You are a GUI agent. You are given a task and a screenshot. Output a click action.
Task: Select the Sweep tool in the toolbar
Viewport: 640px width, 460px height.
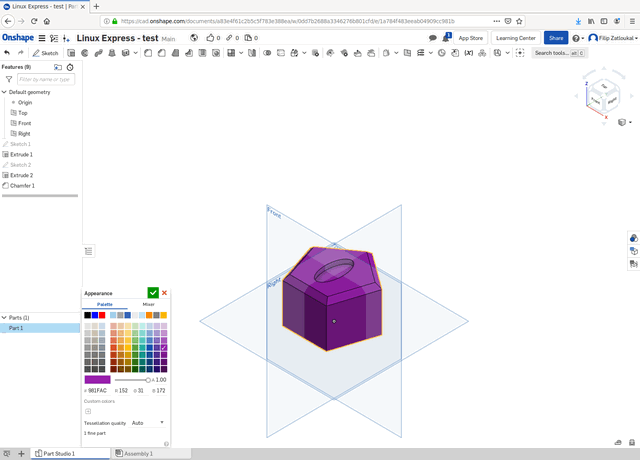click(98, 53)
